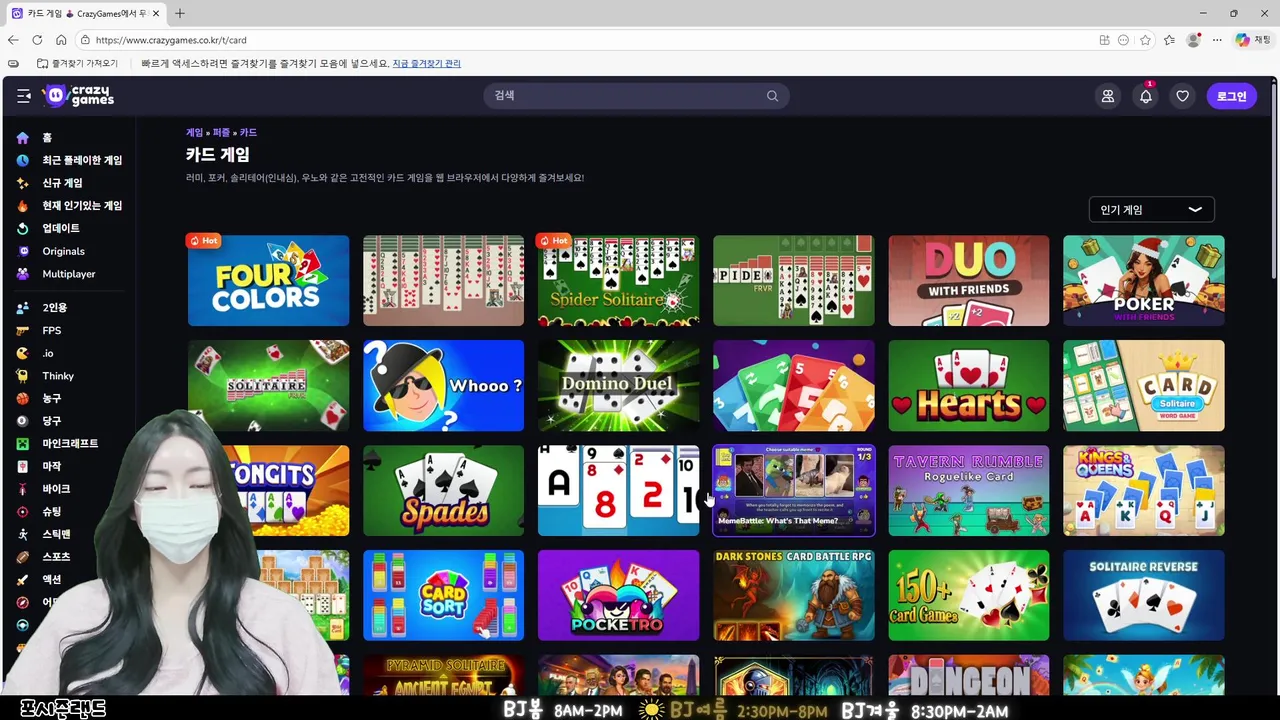
Task: Click the 2인용 category icon
Action: (x=22, y=308)
